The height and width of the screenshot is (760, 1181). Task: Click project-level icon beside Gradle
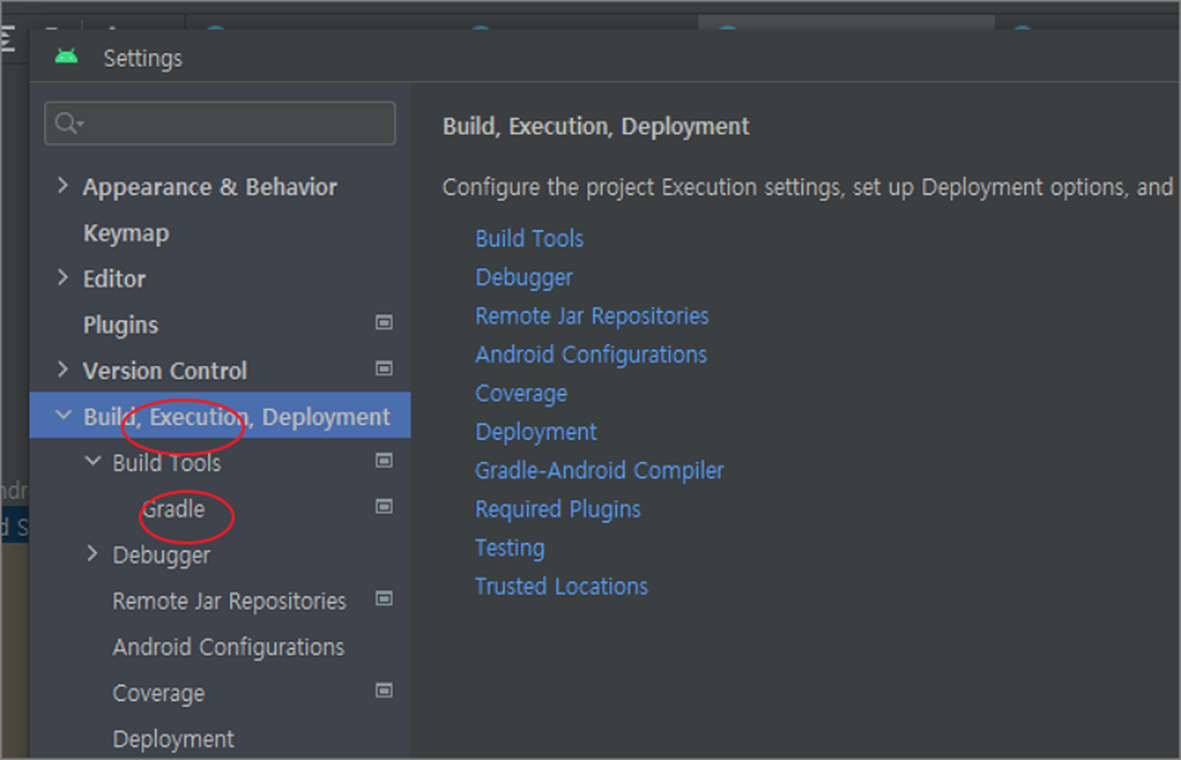coord(384,507)
